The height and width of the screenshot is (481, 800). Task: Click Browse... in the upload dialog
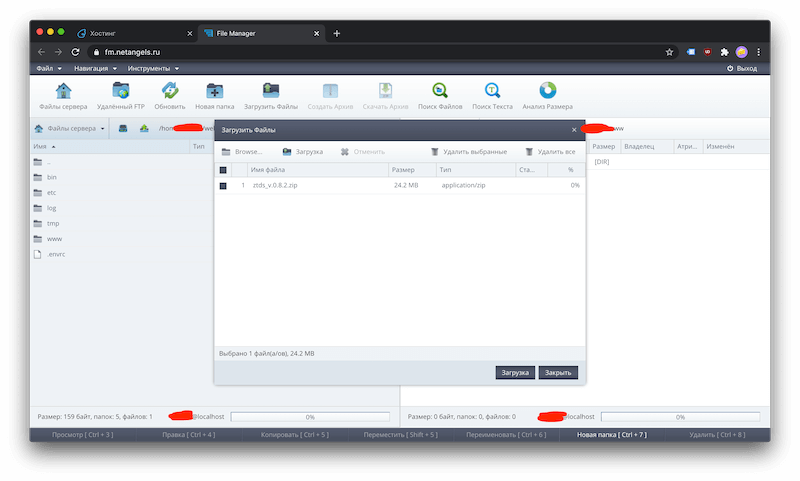(x=242, y=152)
